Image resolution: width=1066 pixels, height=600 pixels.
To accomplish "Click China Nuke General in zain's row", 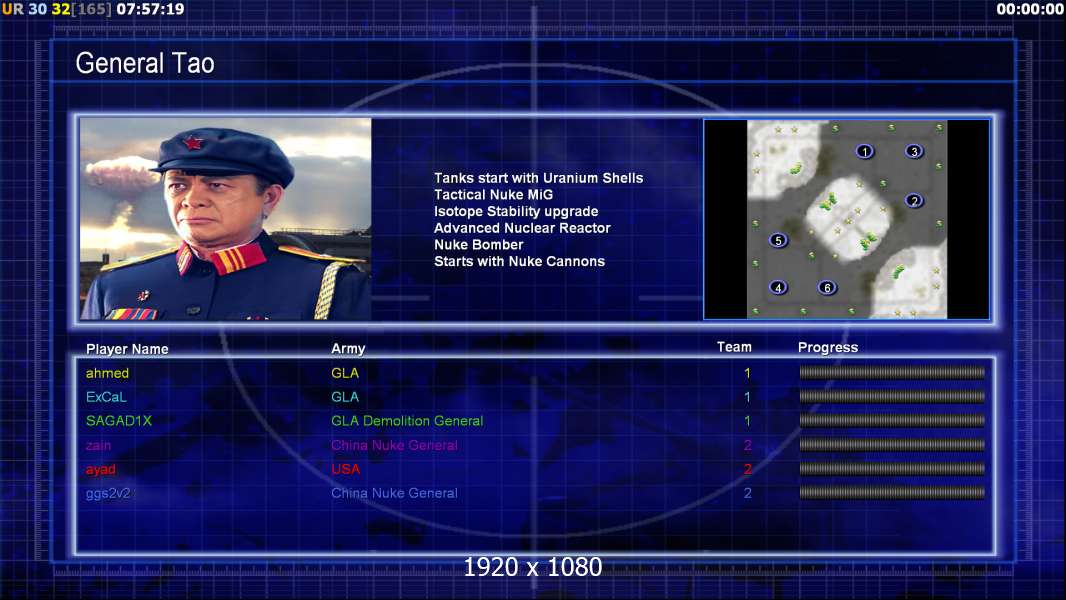I will tap(394, 445).
